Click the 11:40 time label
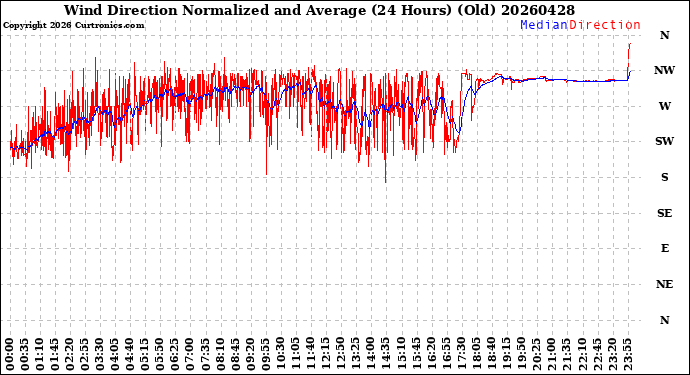The image size is (690, 375). coord(310,354)
